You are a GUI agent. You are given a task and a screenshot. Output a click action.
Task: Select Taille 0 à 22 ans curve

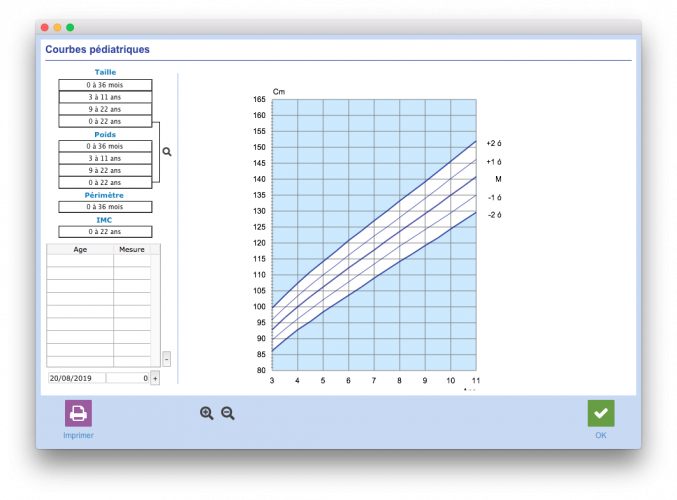[x=105, y=121]
